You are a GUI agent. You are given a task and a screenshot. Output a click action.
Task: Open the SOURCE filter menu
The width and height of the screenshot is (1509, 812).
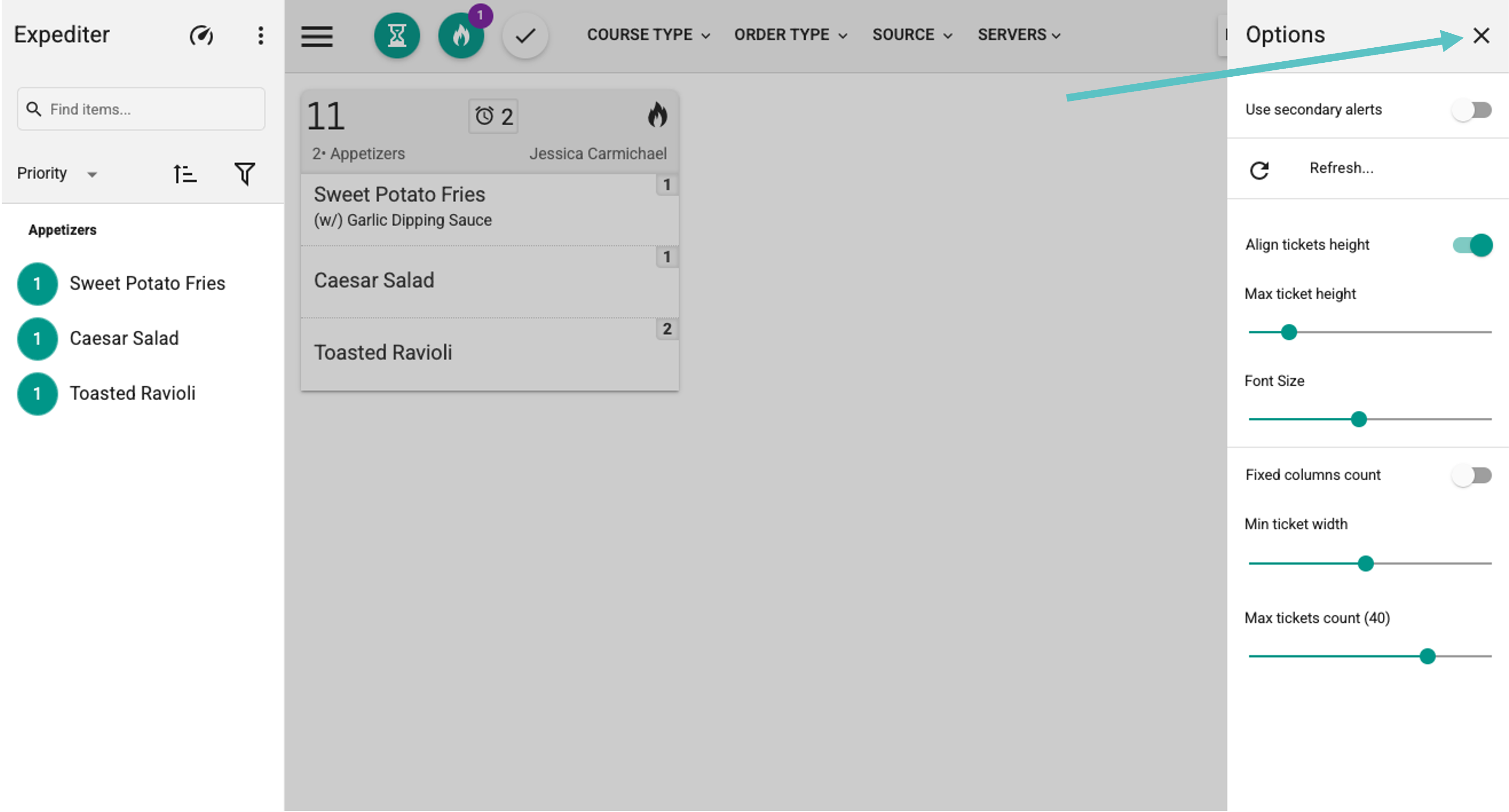(x=912, y=35)
